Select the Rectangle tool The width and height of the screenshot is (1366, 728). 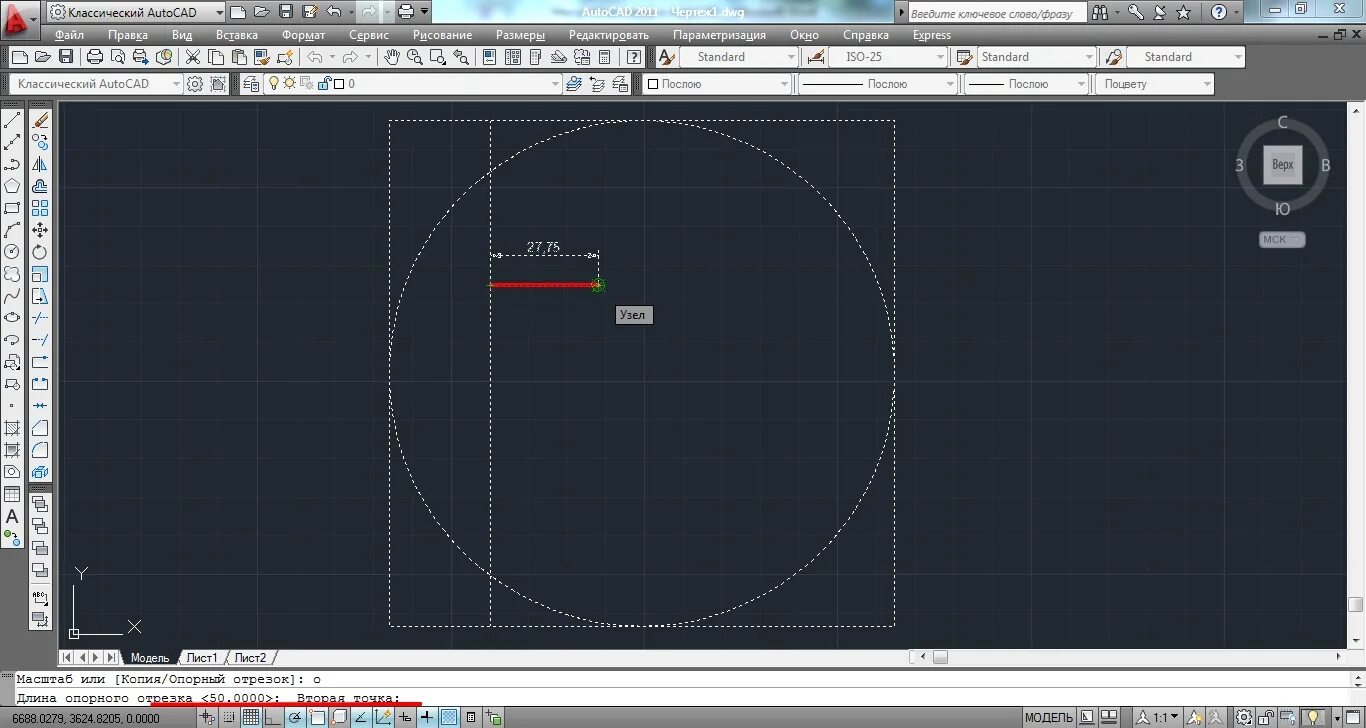coord(12,208)
